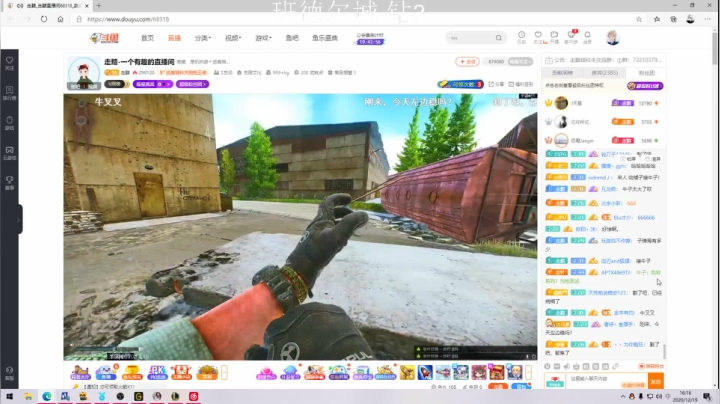Click the chat scrollbar thumb
This screenshot has height=404, width=720.
tap(664, 351)
